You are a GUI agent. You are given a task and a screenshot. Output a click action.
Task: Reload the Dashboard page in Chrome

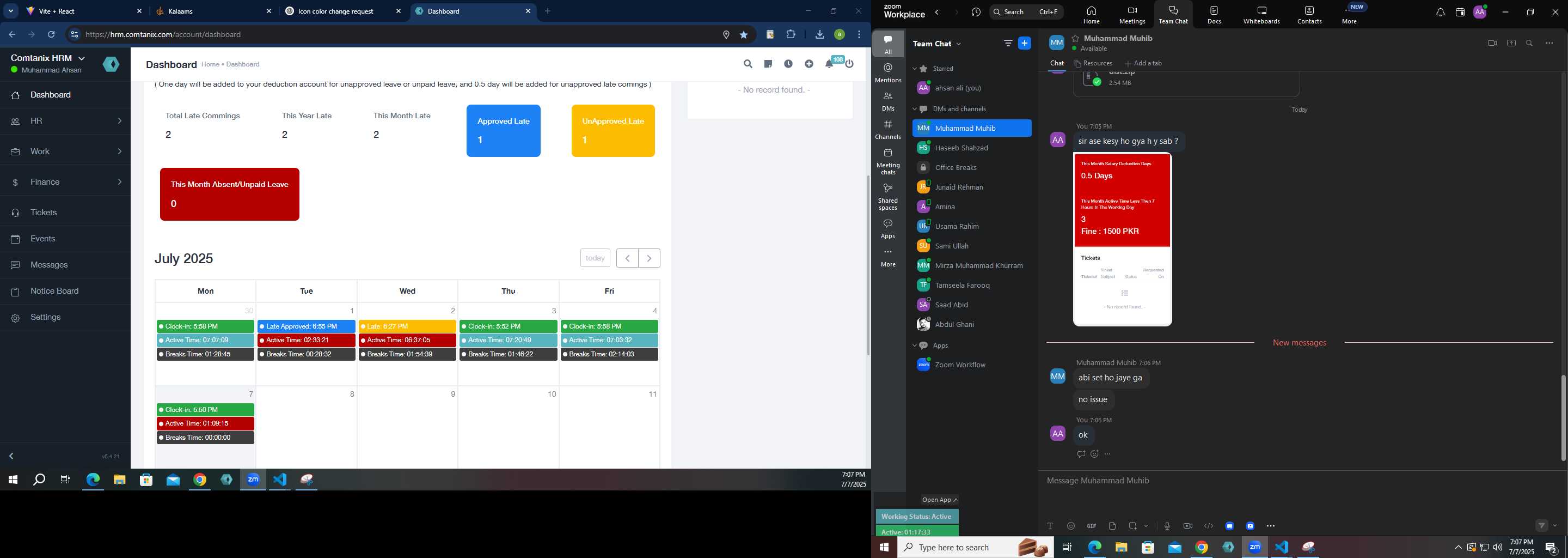click(x=52, y=35)
